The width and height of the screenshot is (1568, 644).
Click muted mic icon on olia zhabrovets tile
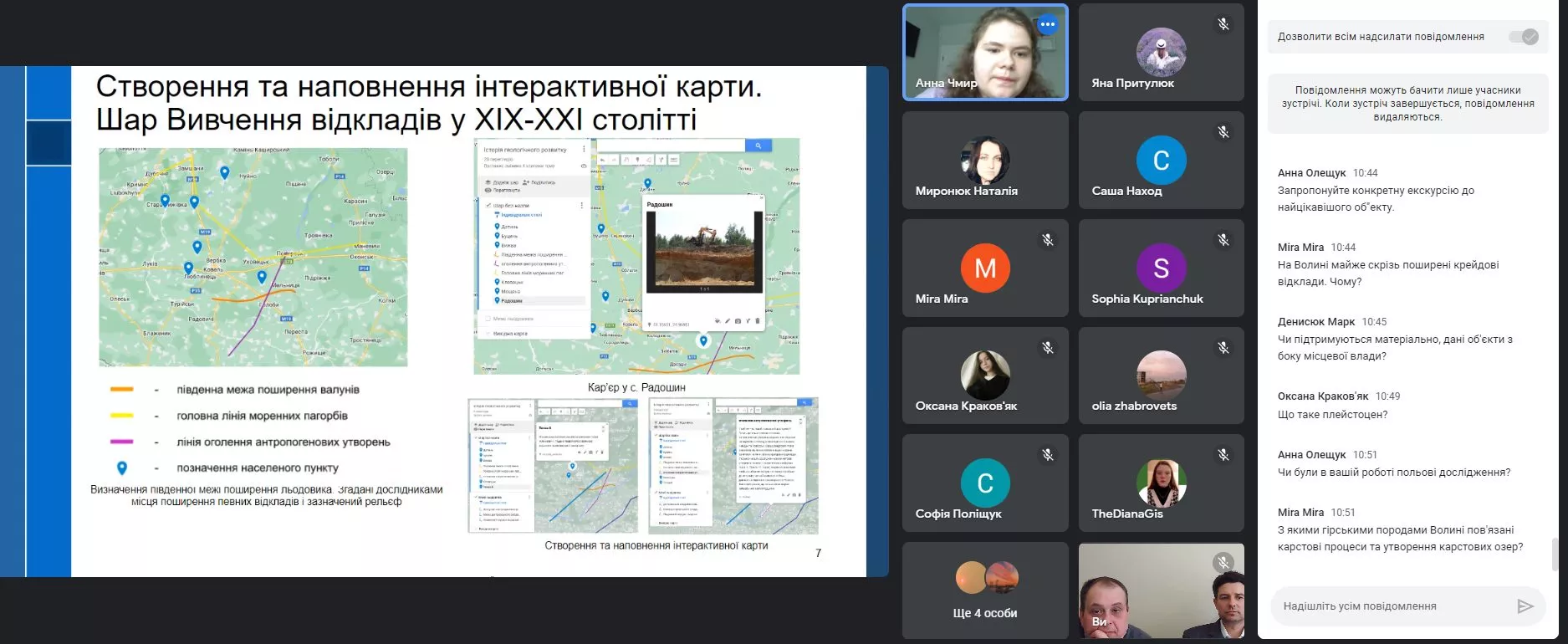tap(1223, 348)
